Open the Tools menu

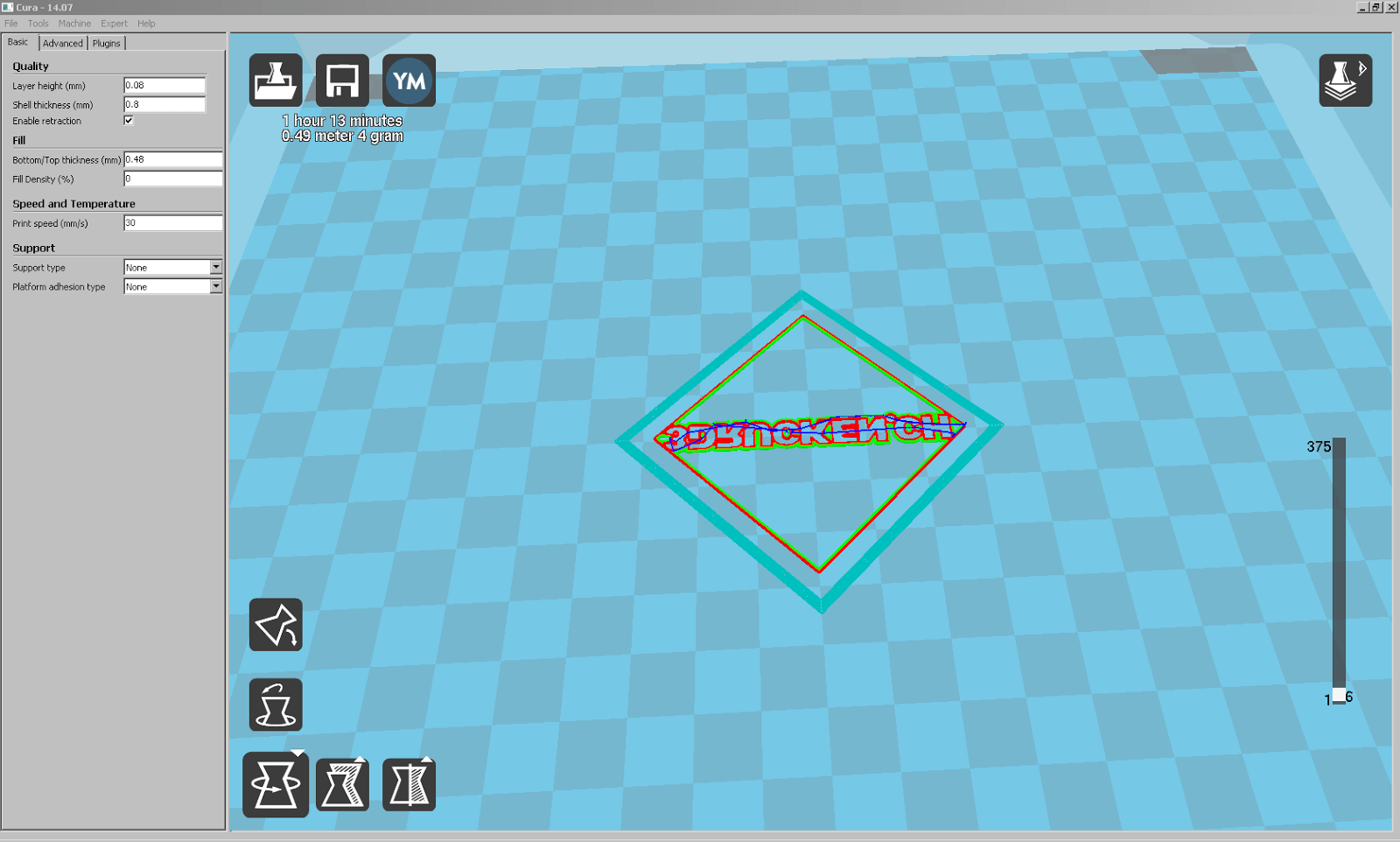(38, 24)
